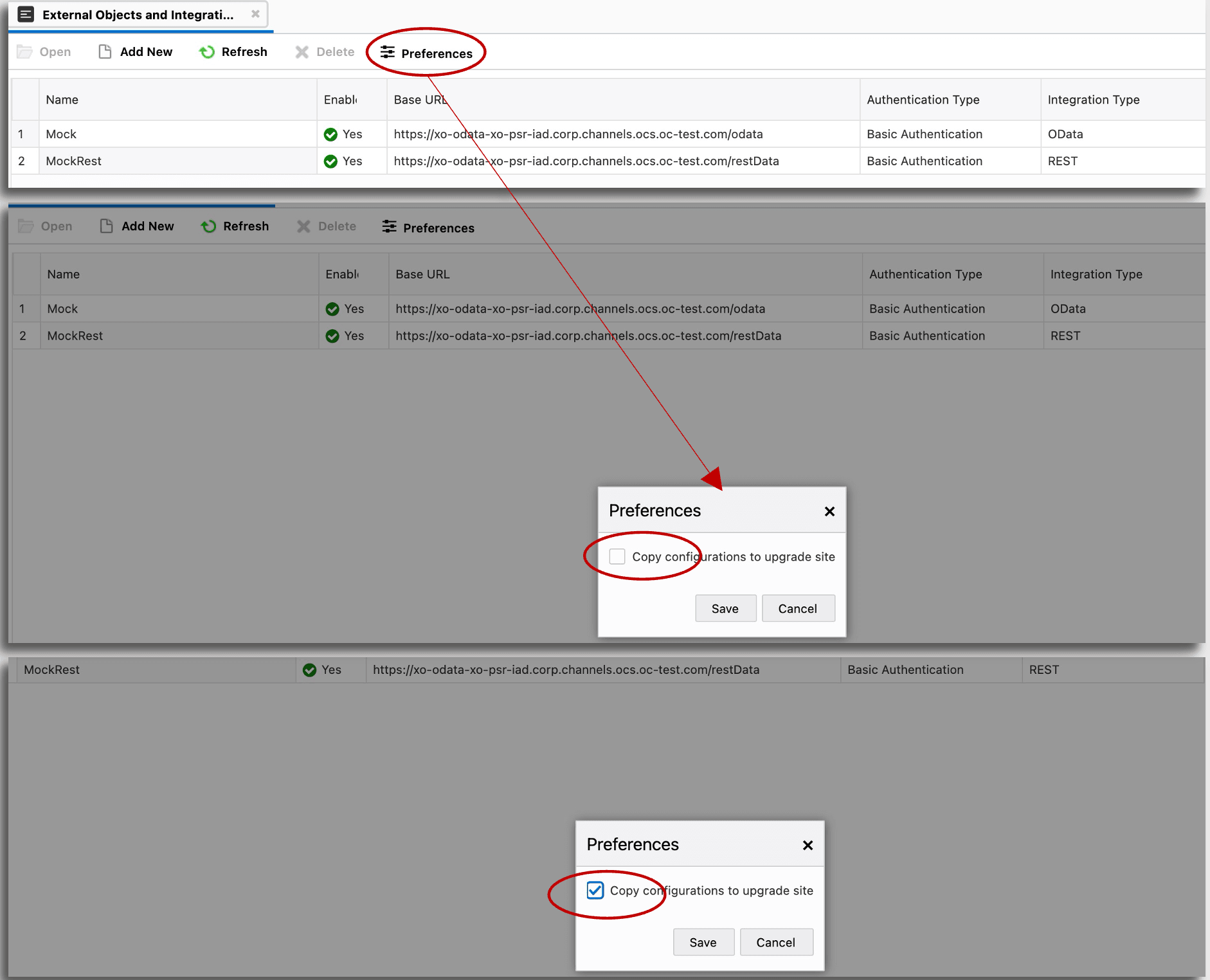Click Delete icon in dimmed middle toolbar
The width and height of the screenshot is (1210, 980).
(303, 226)
